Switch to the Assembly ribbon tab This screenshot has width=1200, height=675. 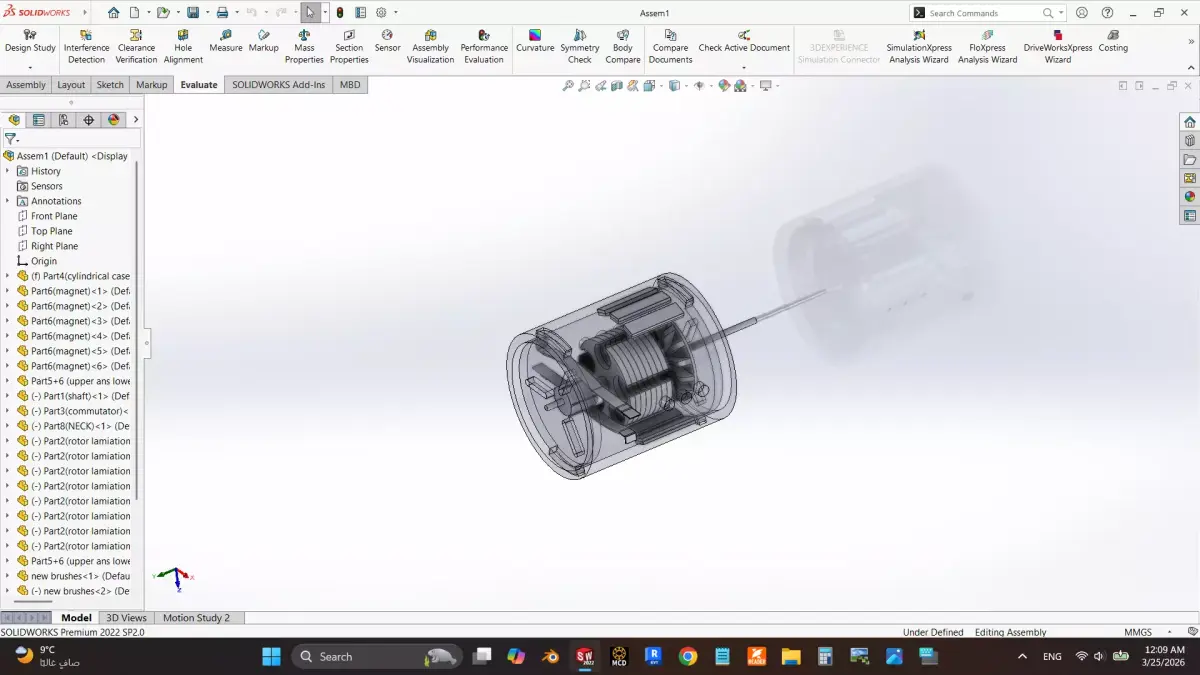tap(26, 85)
